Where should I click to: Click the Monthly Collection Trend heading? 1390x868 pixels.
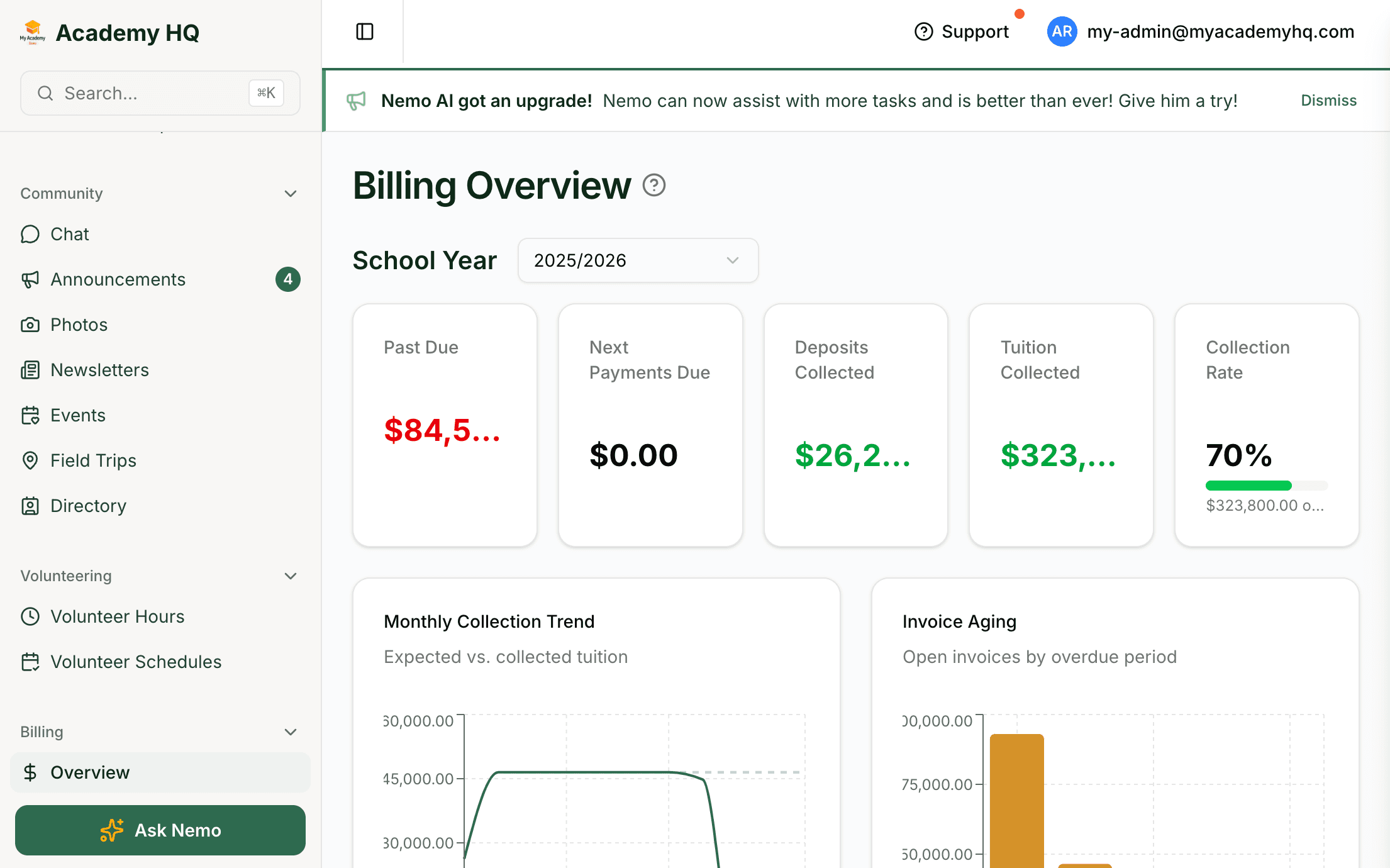click(x=489, y=621)
